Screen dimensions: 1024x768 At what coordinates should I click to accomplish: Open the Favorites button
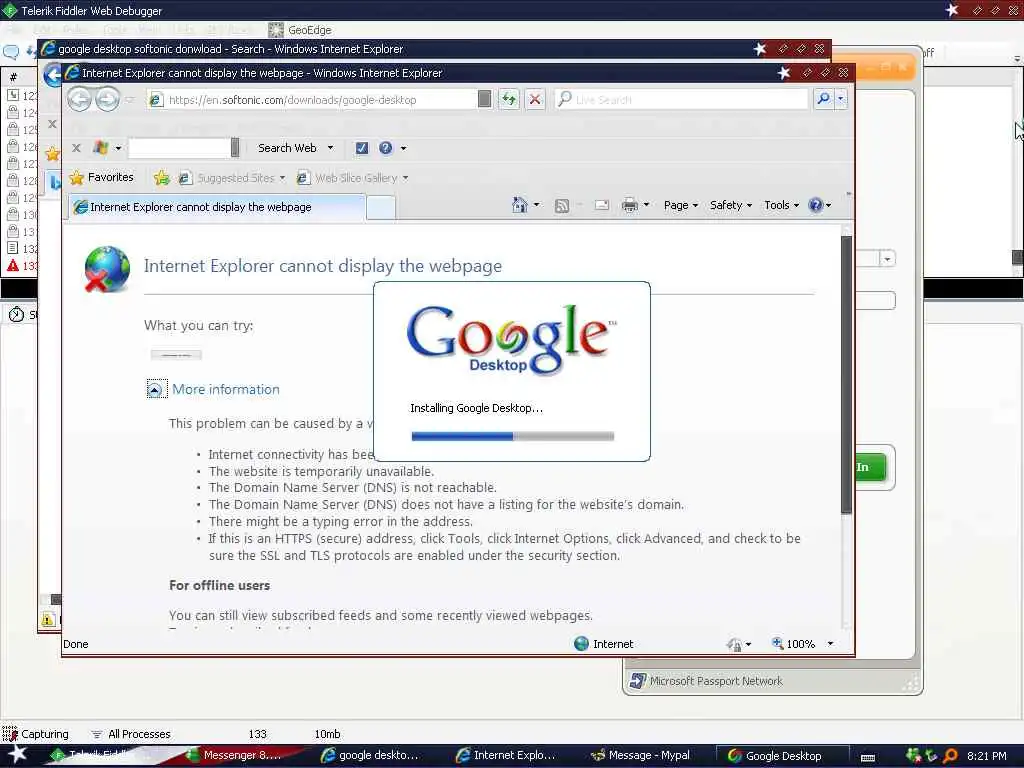tap(102, 178)
